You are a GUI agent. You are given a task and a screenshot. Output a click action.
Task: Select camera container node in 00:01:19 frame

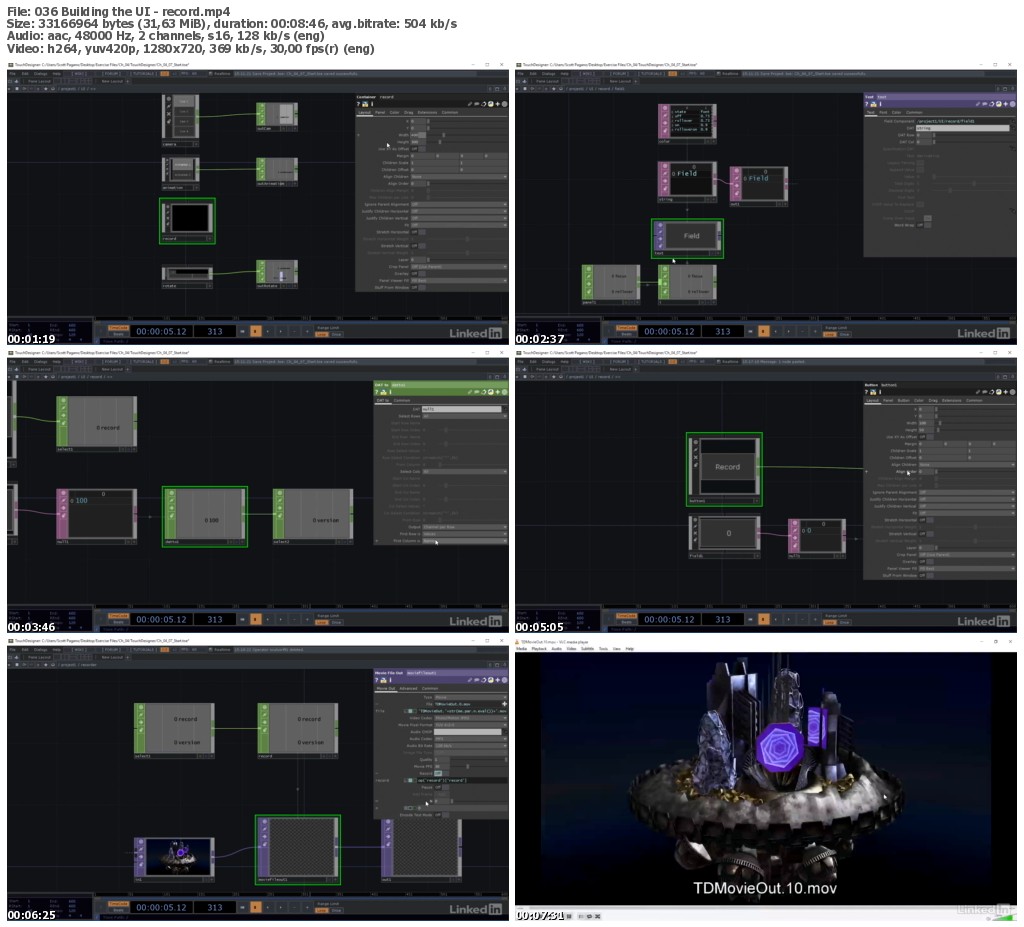tap(180, 121)
